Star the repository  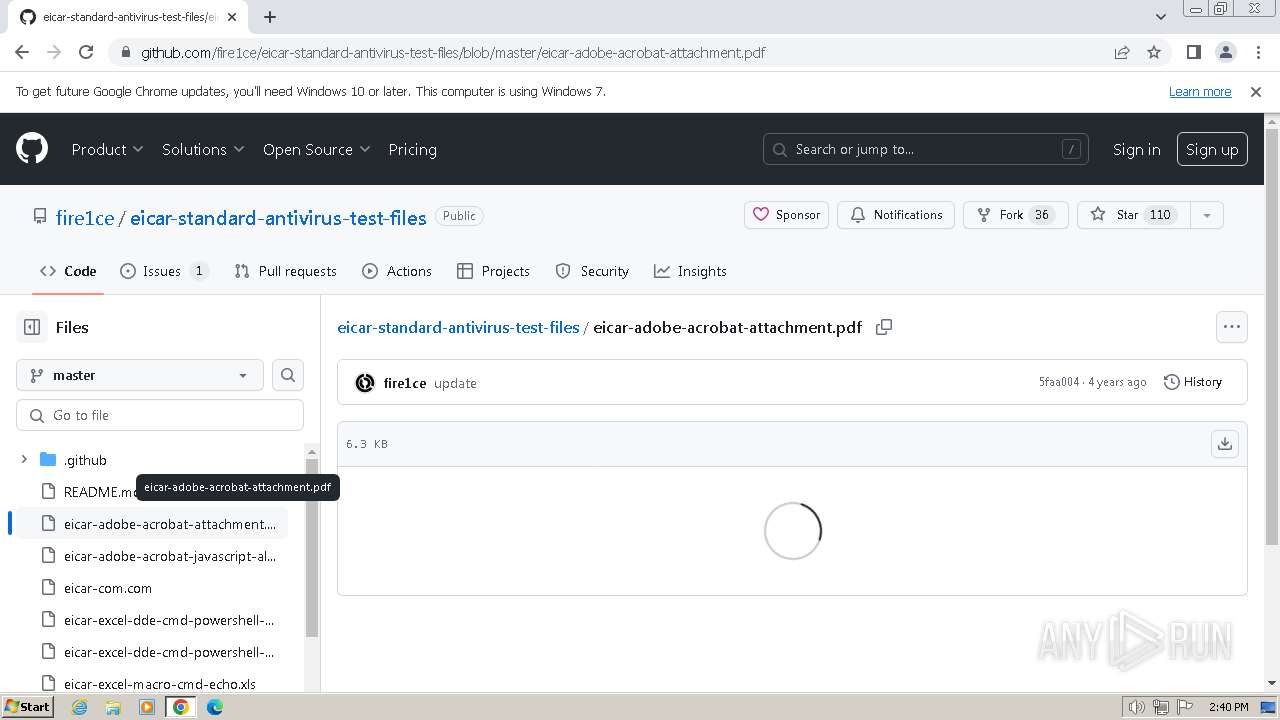pyautogui.click(x=1134, y=215)
